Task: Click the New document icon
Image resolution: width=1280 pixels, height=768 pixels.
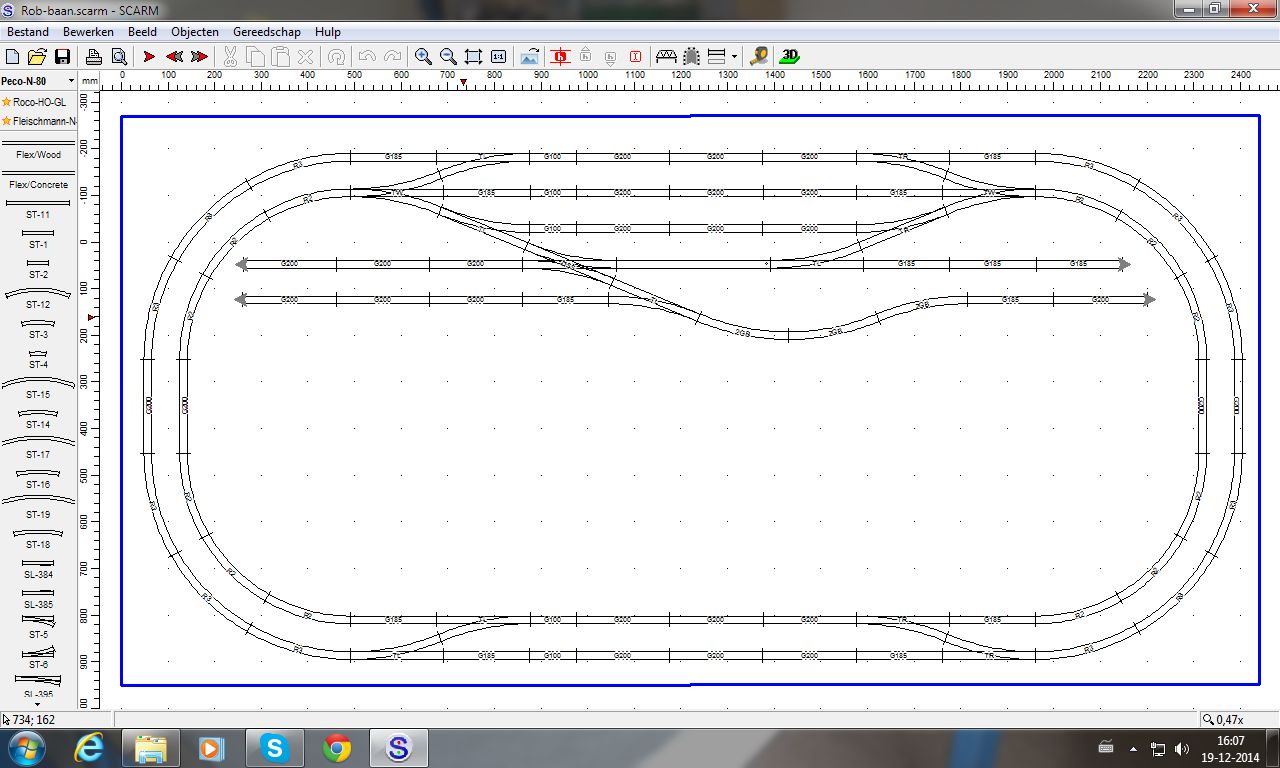Action: click(x=13, y=57)
